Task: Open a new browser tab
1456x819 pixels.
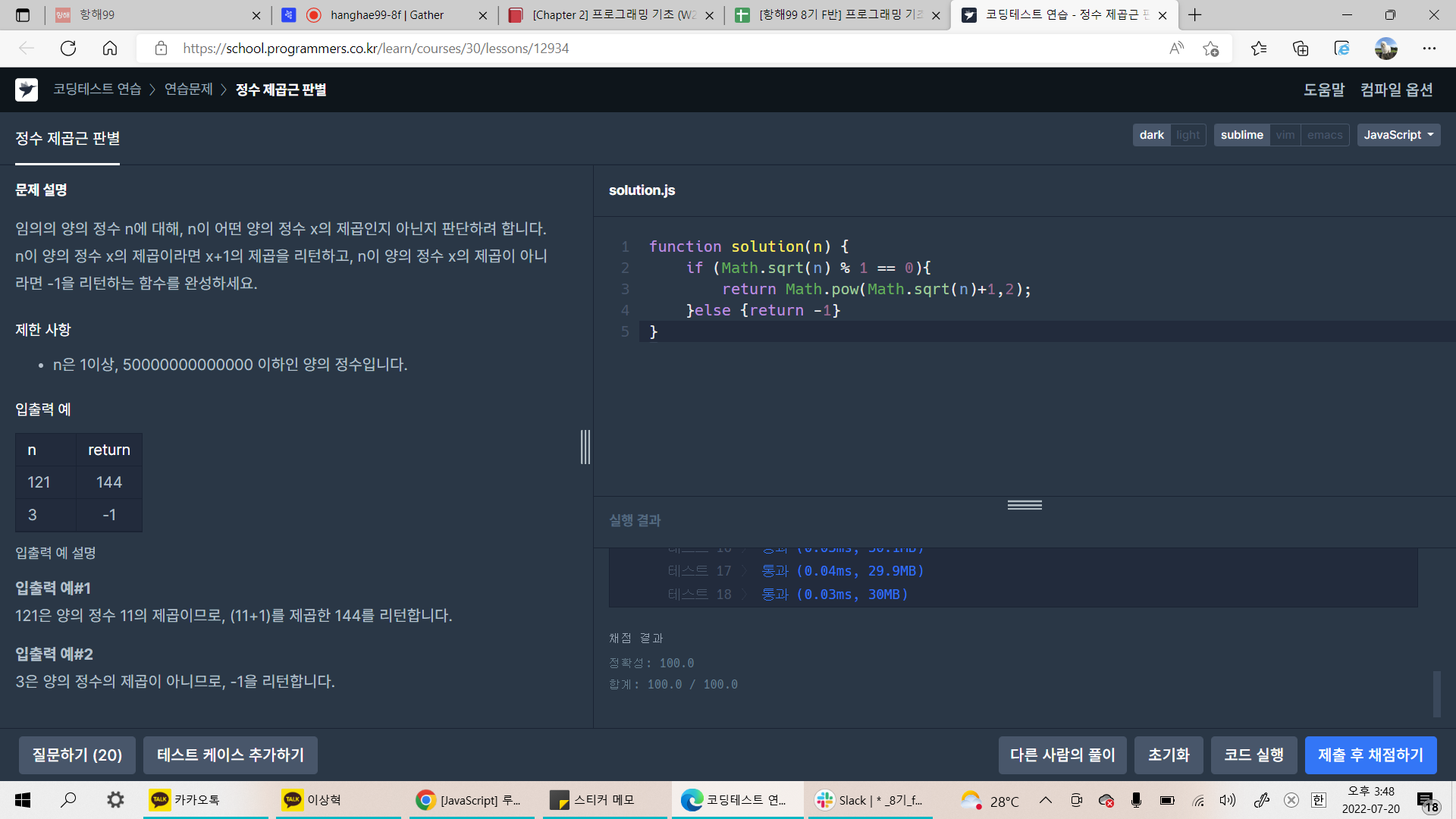Action: pos(1195,15)
